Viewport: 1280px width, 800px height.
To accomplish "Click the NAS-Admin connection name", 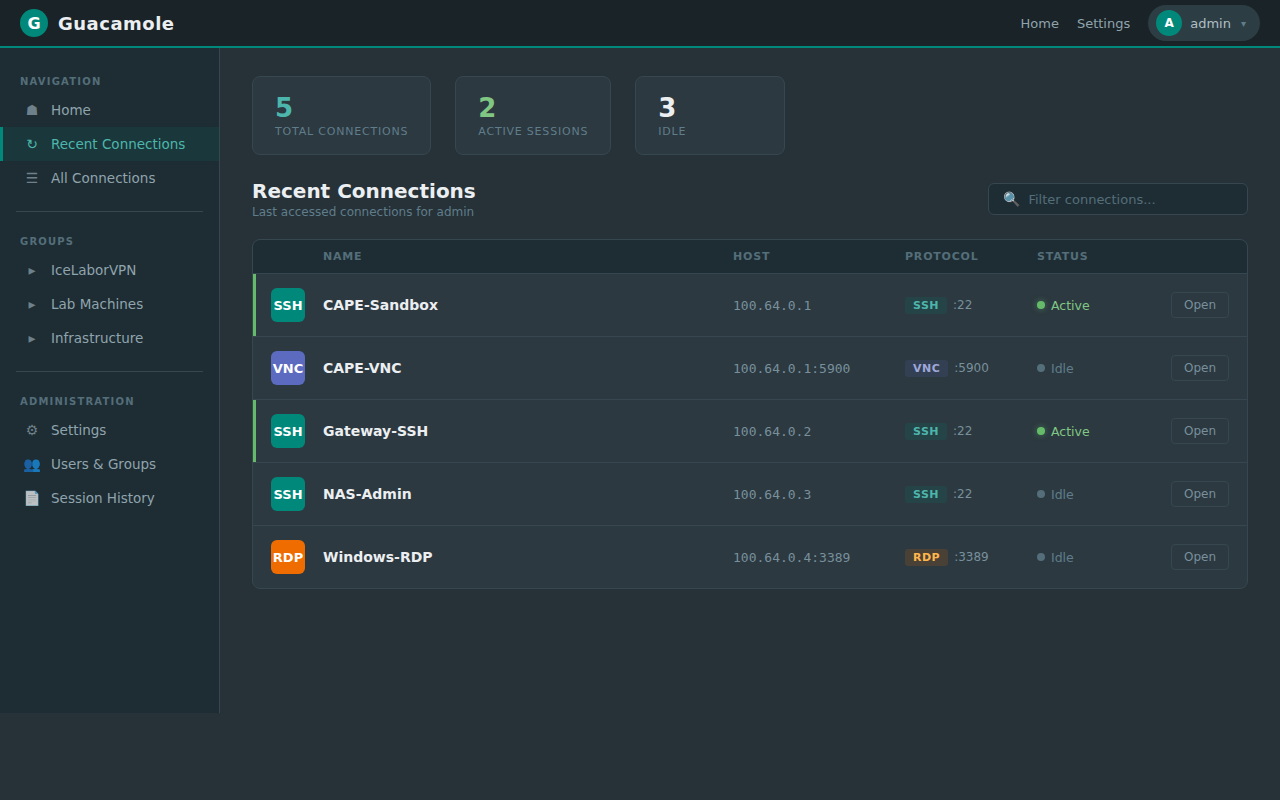I will tap(367, 494).
